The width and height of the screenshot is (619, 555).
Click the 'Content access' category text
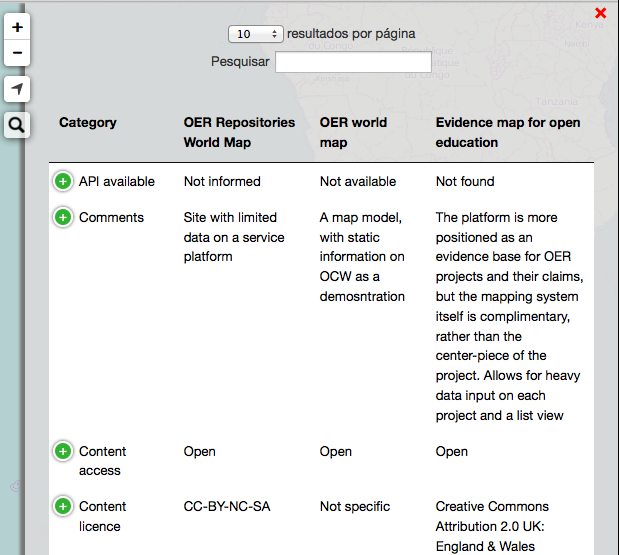[103, 461]
